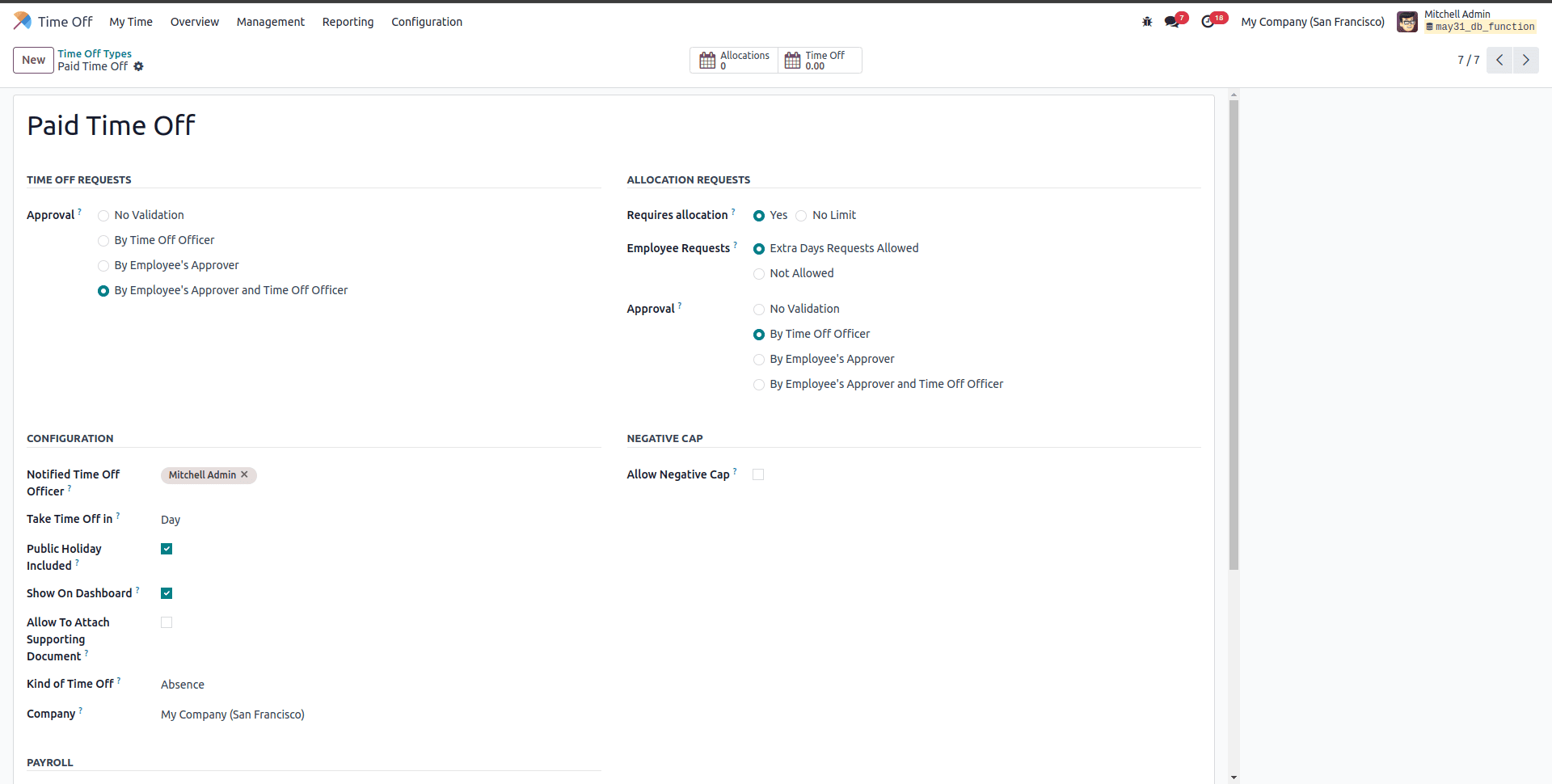
Task: Remove the Mitchell Admin tag with X
Action: click(x=245, y=474)
